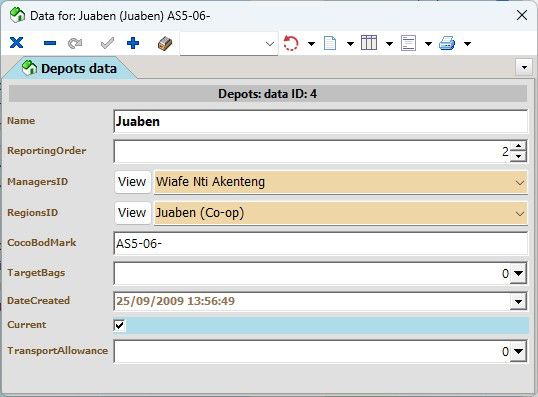Click the grey redo arrow icon
Viewport: 538px width, 397px height.
tap(75, 43)
